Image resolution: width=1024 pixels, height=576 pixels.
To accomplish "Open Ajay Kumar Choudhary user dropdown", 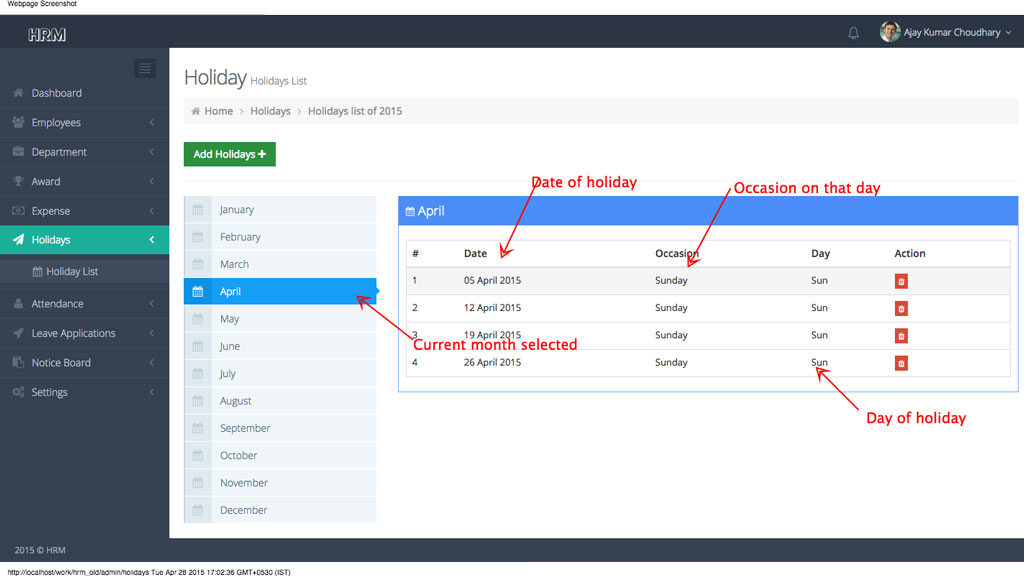I will click(952, 33).
